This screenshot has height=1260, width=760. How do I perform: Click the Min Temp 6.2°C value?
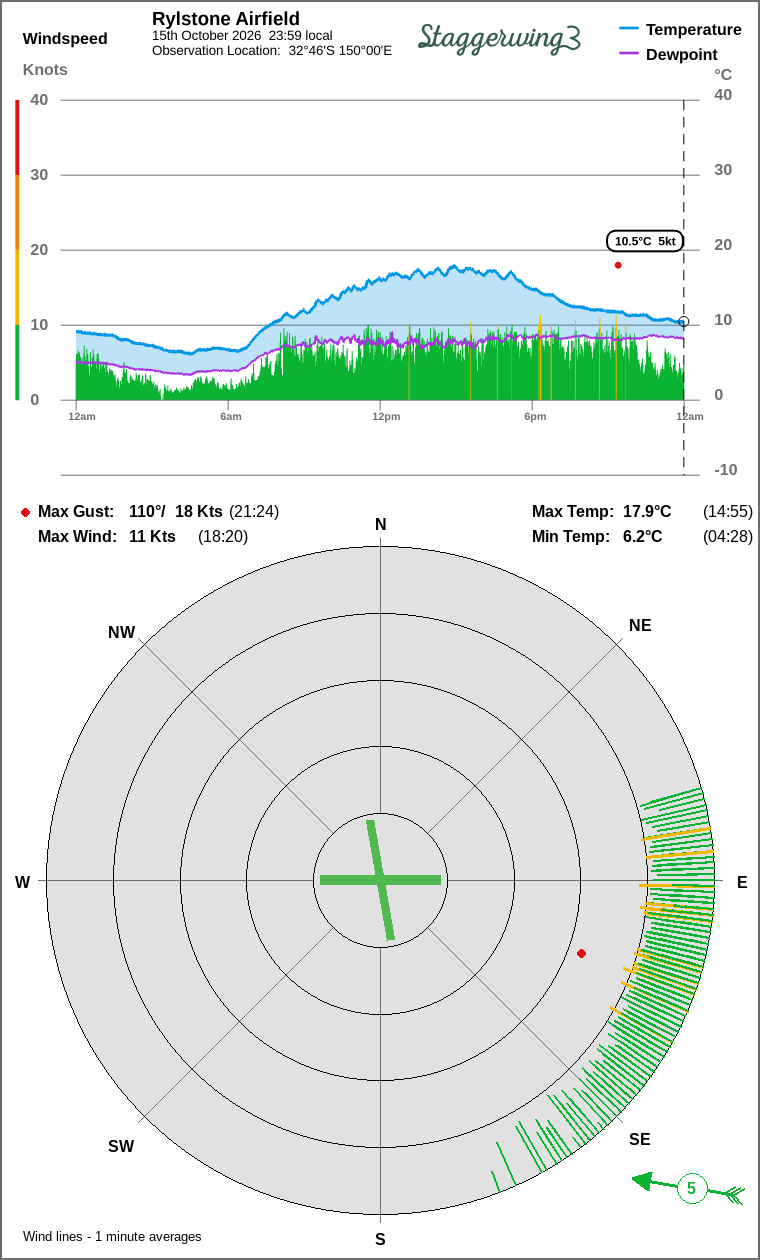coord(643,536)
